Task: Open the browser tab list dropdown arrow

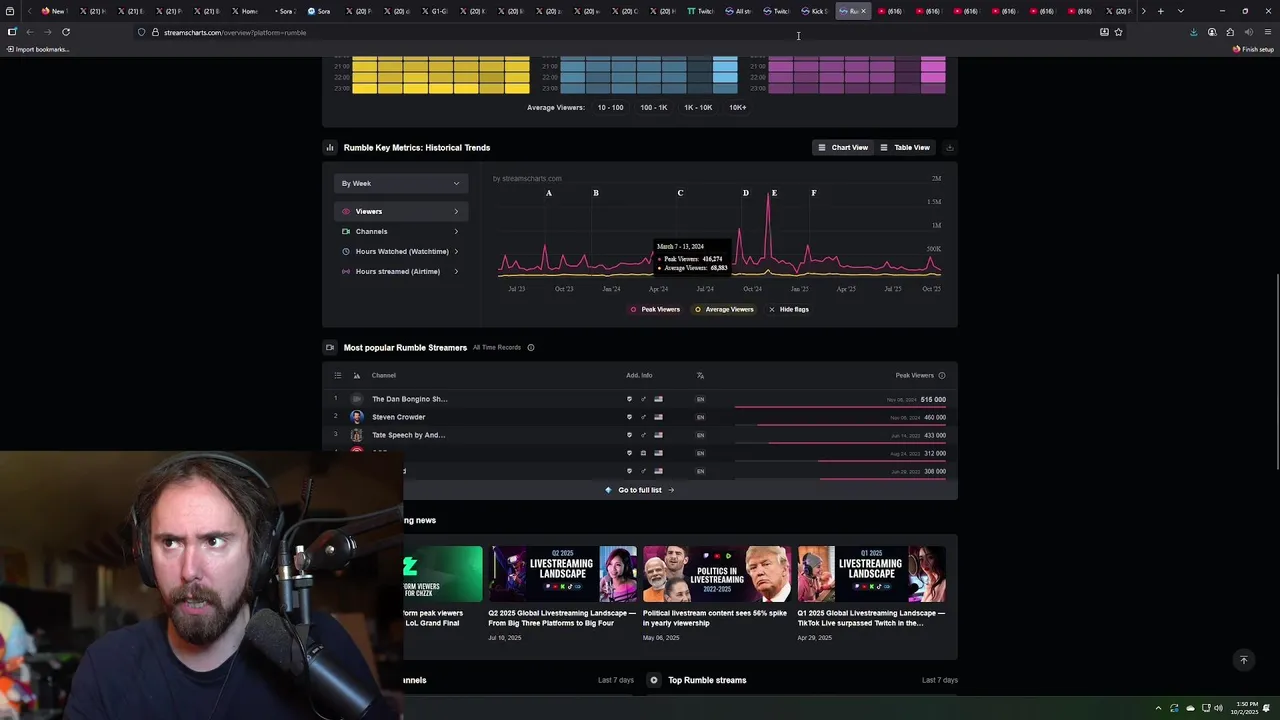Action: pyautogui.click(x=1181, y=11)
